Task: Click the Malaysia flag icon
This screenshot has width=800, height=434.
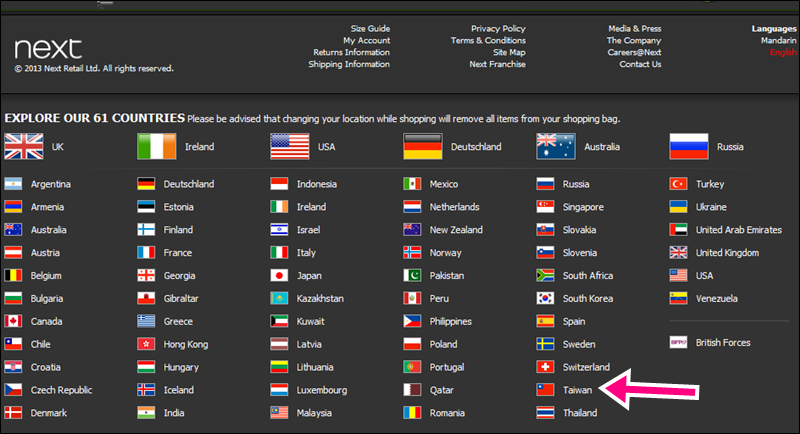Action: click(x=280, y=413)
